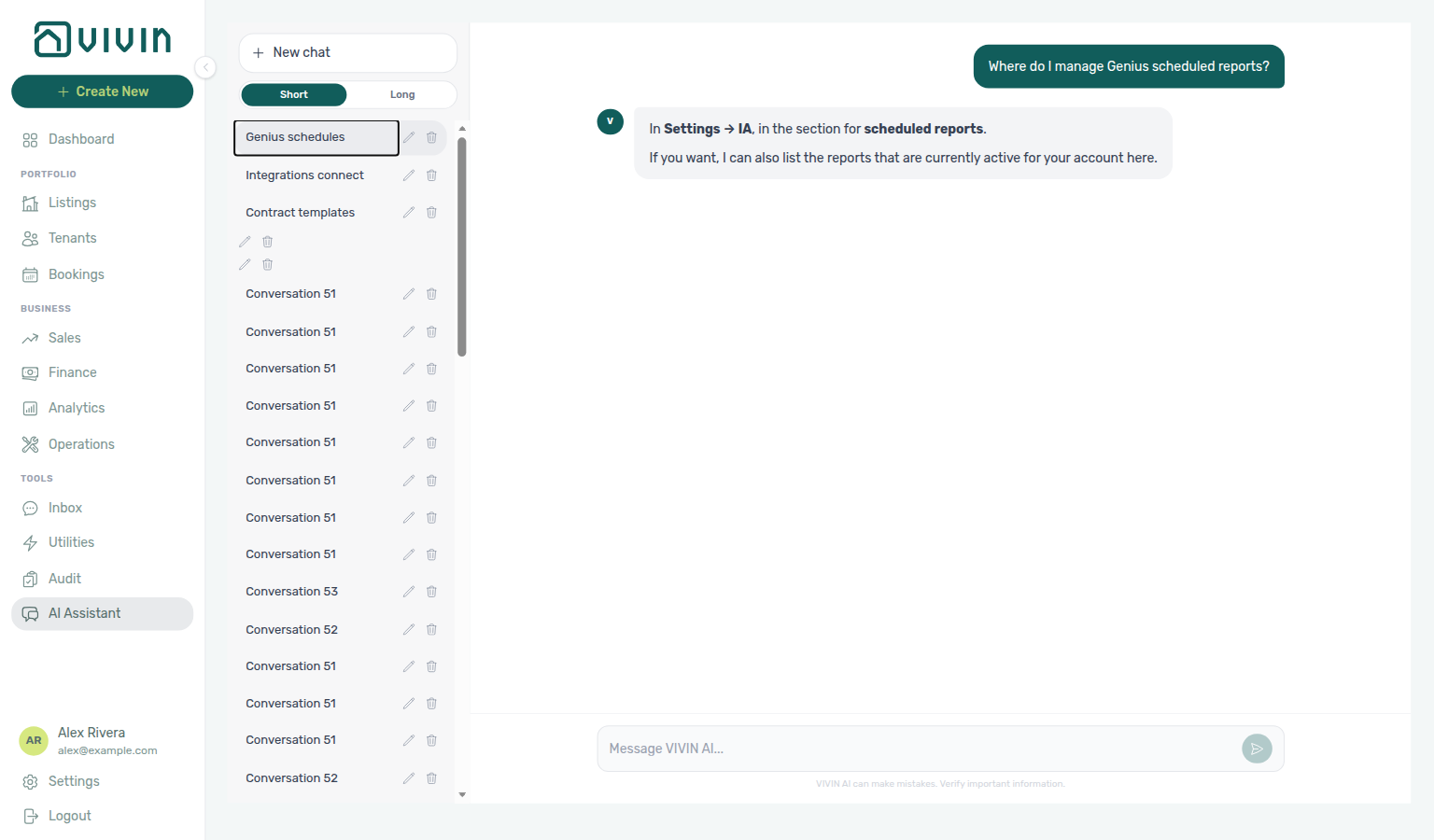Image resolution: width=1434 pixels, height=840 pixels.
Task: Rename Conversation 53 with the pencil icon
Action: coord(409,592)
